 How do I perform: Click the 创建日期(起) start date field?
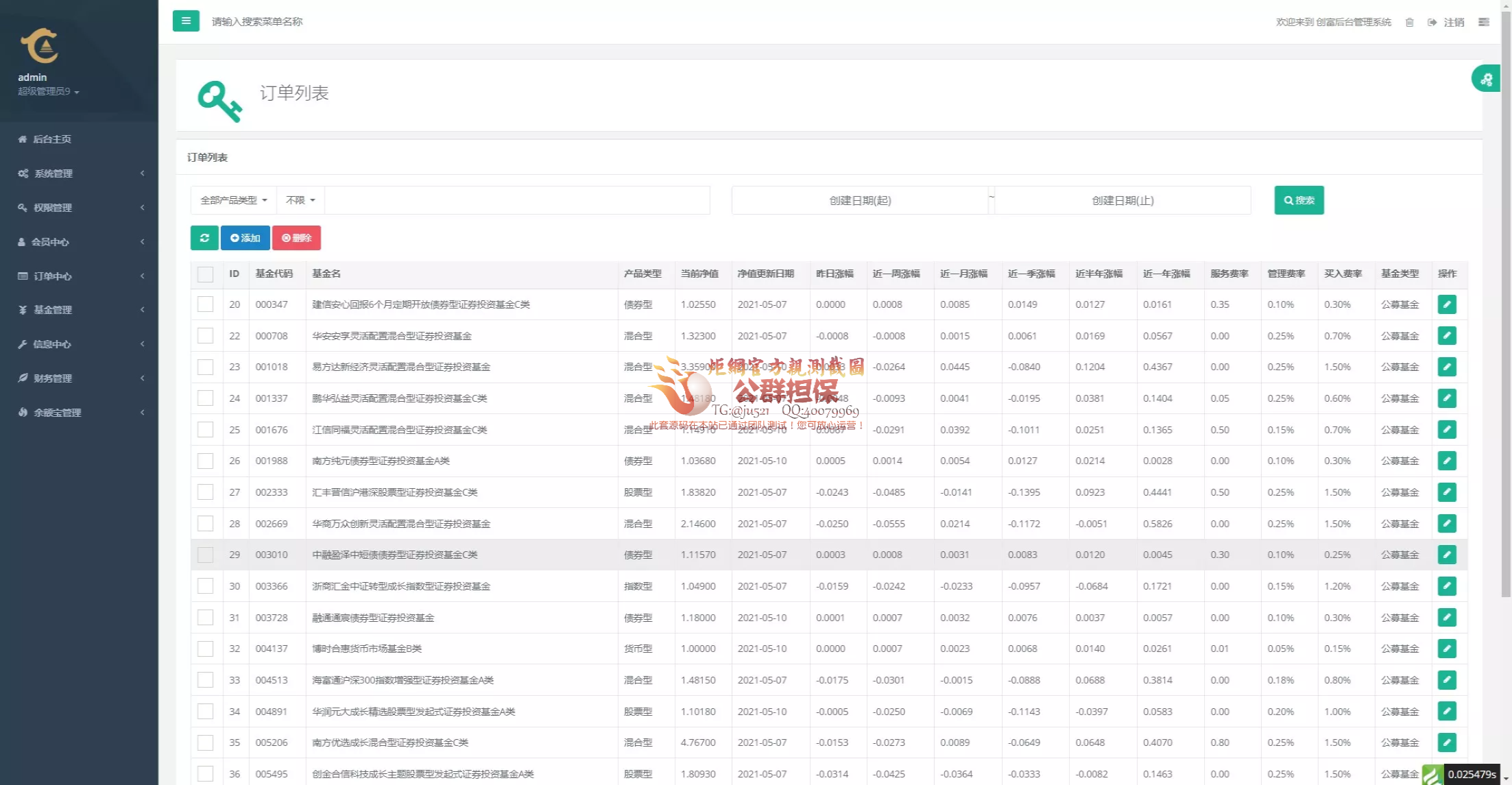(860, 201)
